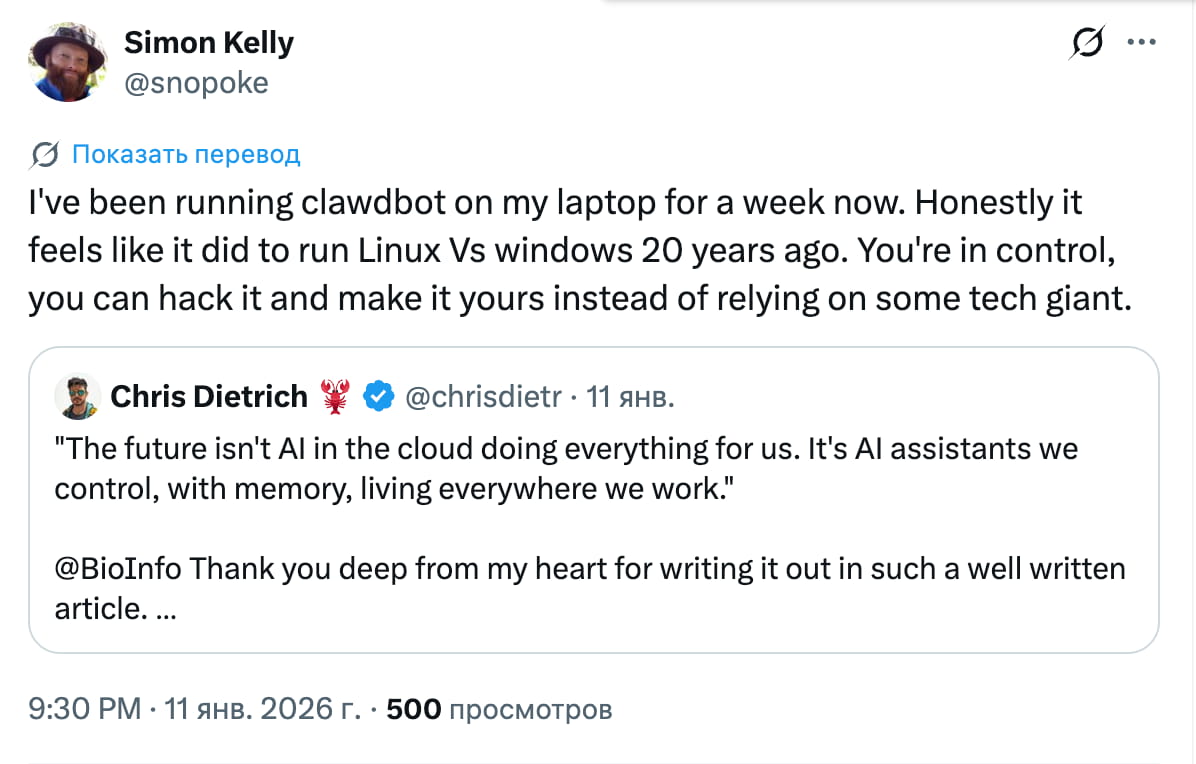Click the lobster emoji in Chris Dietrich's name
1196x764 pixels.
point(334,395)
